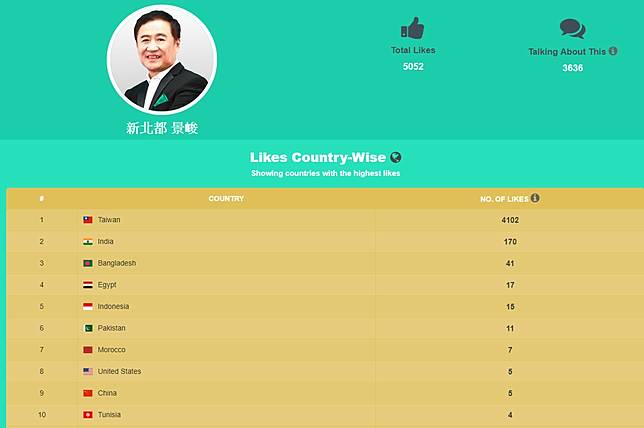Select the China country name
Image resolution: width=644 pixels, height=428 pixels.
click(x=107, y=393)
